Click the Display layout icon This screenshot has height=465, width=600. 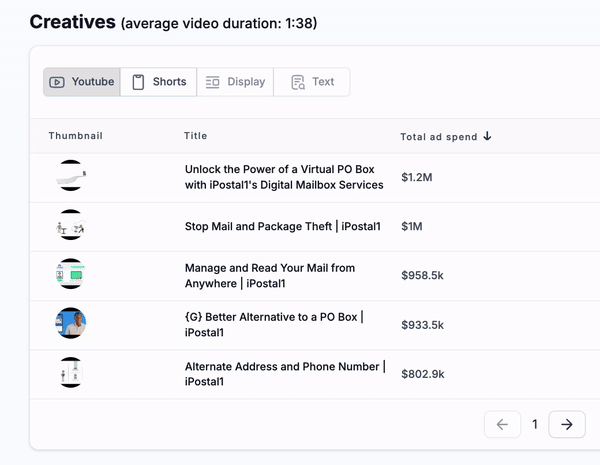coord(212,82)
